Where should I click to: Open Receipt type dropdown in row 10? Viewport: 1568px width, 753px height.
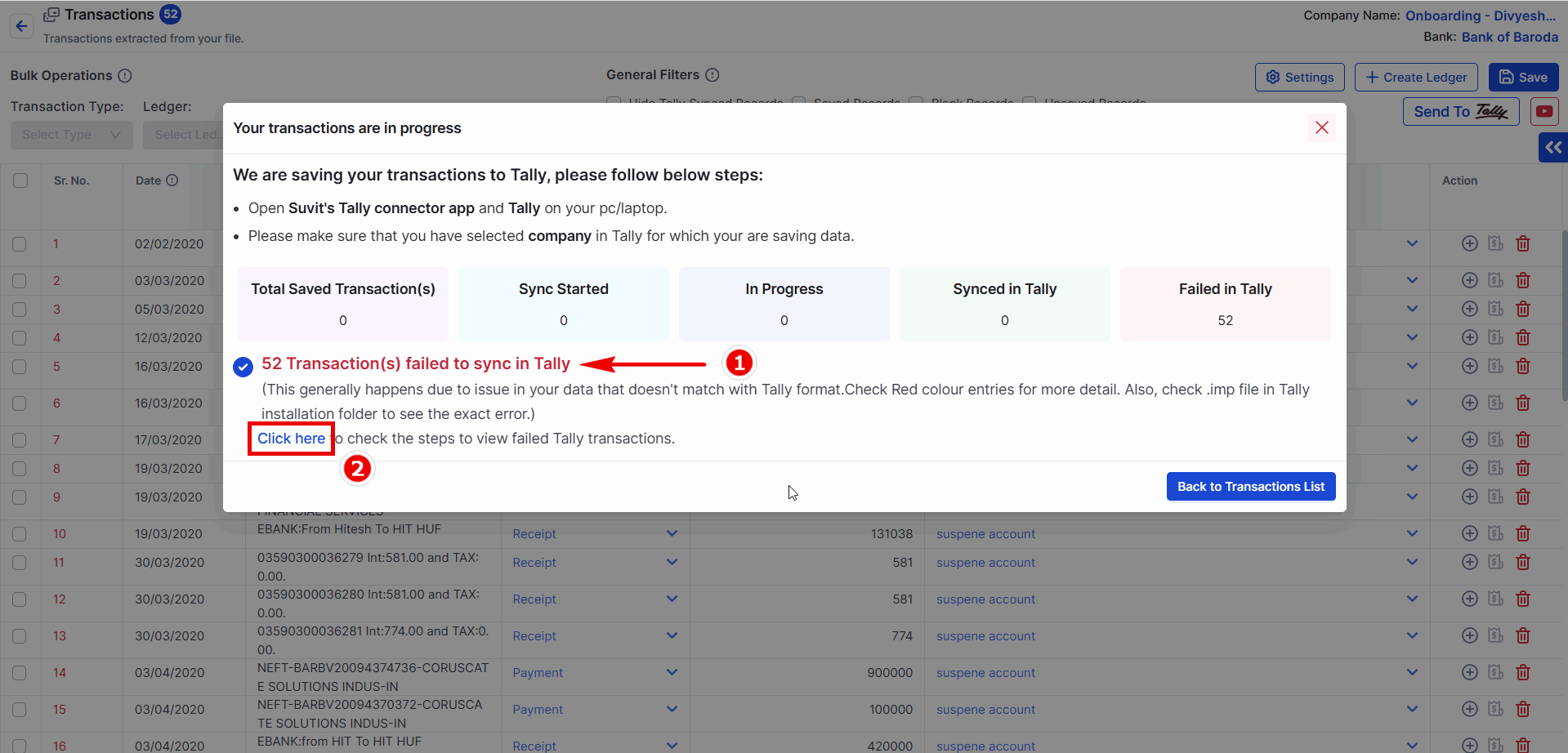(x=595, y=533)
